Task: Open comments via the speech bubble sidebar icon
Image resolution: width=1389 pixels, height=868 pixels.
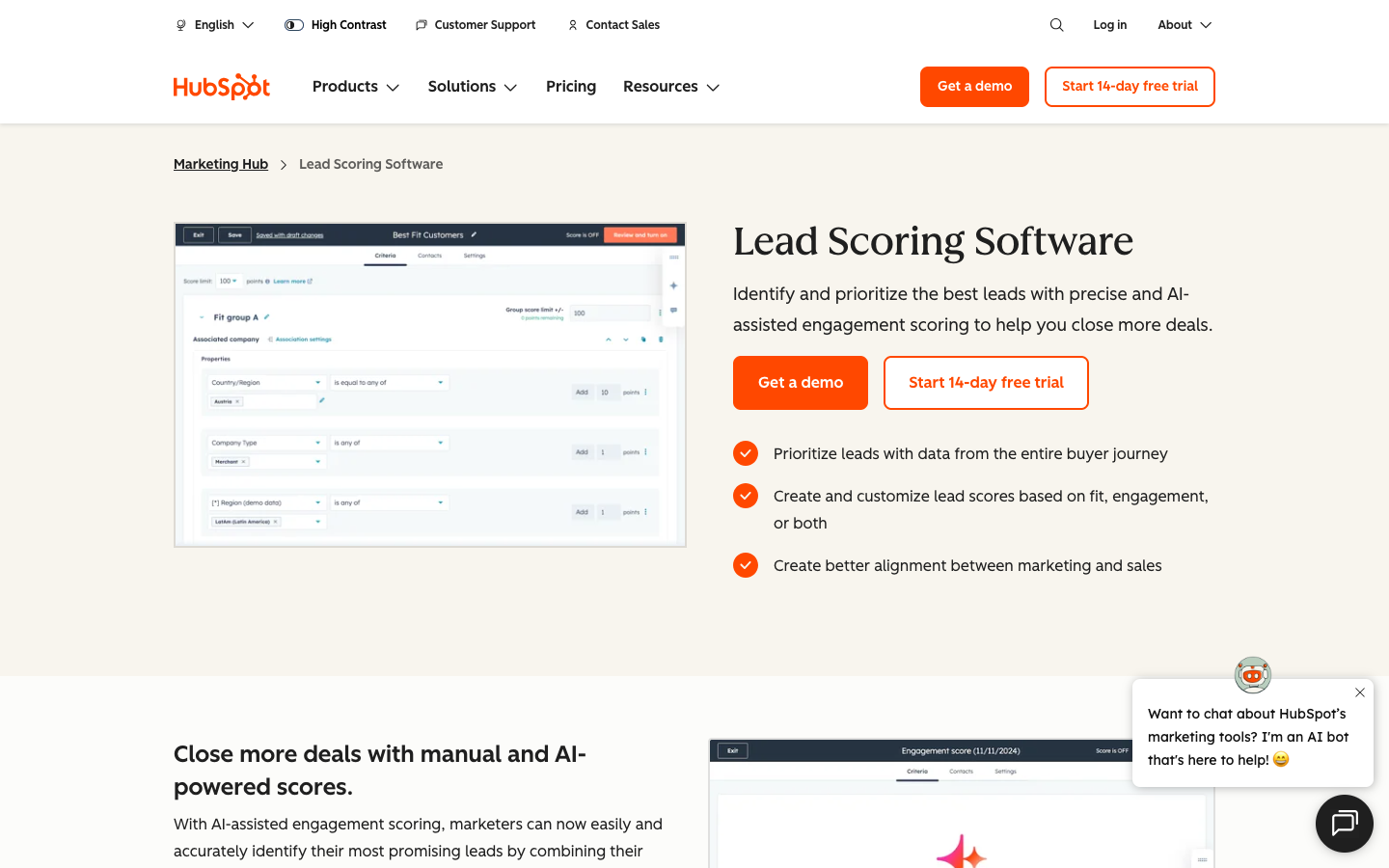Action: [x=673, y=310]
